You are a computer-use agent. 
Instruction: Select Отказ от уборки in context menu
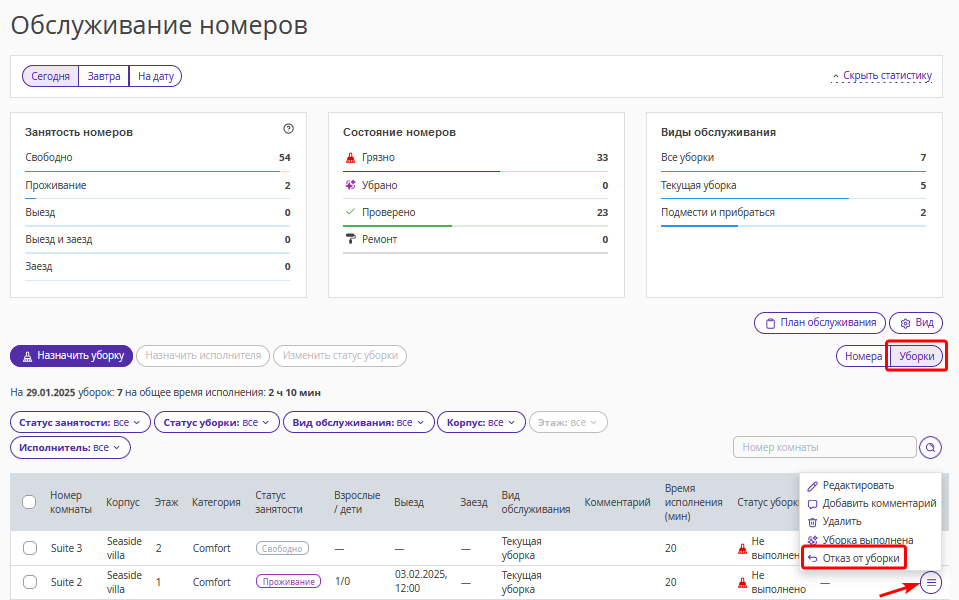[x=853, y=558]
